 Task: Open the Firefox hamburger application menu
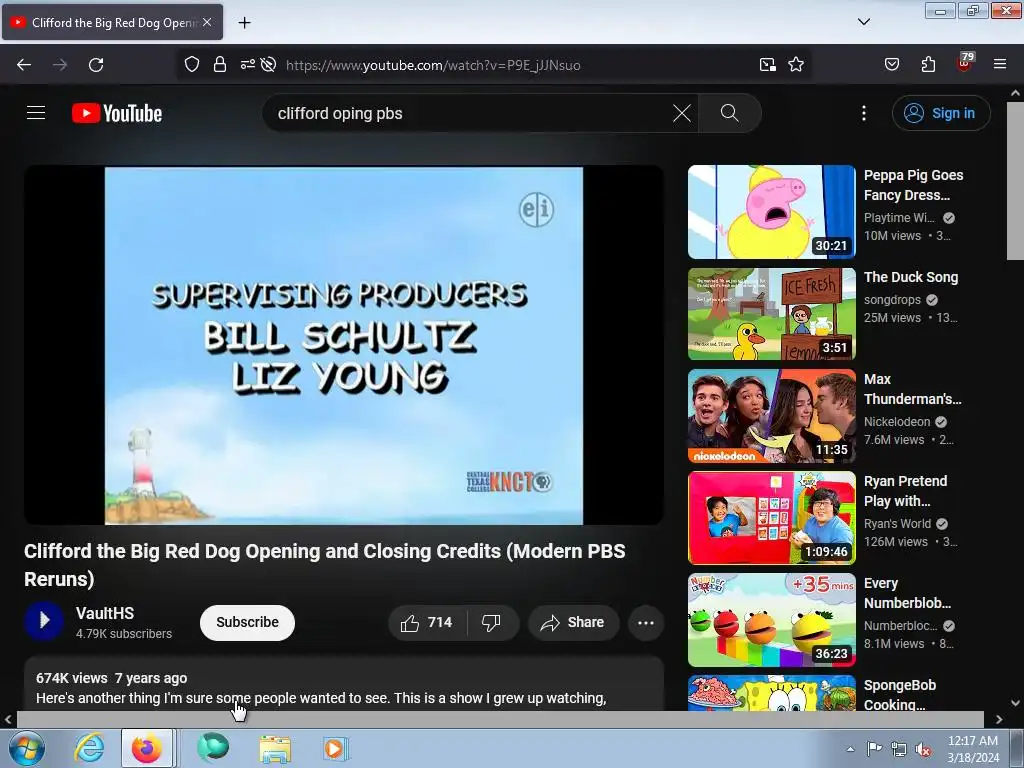pos(1000,65)
